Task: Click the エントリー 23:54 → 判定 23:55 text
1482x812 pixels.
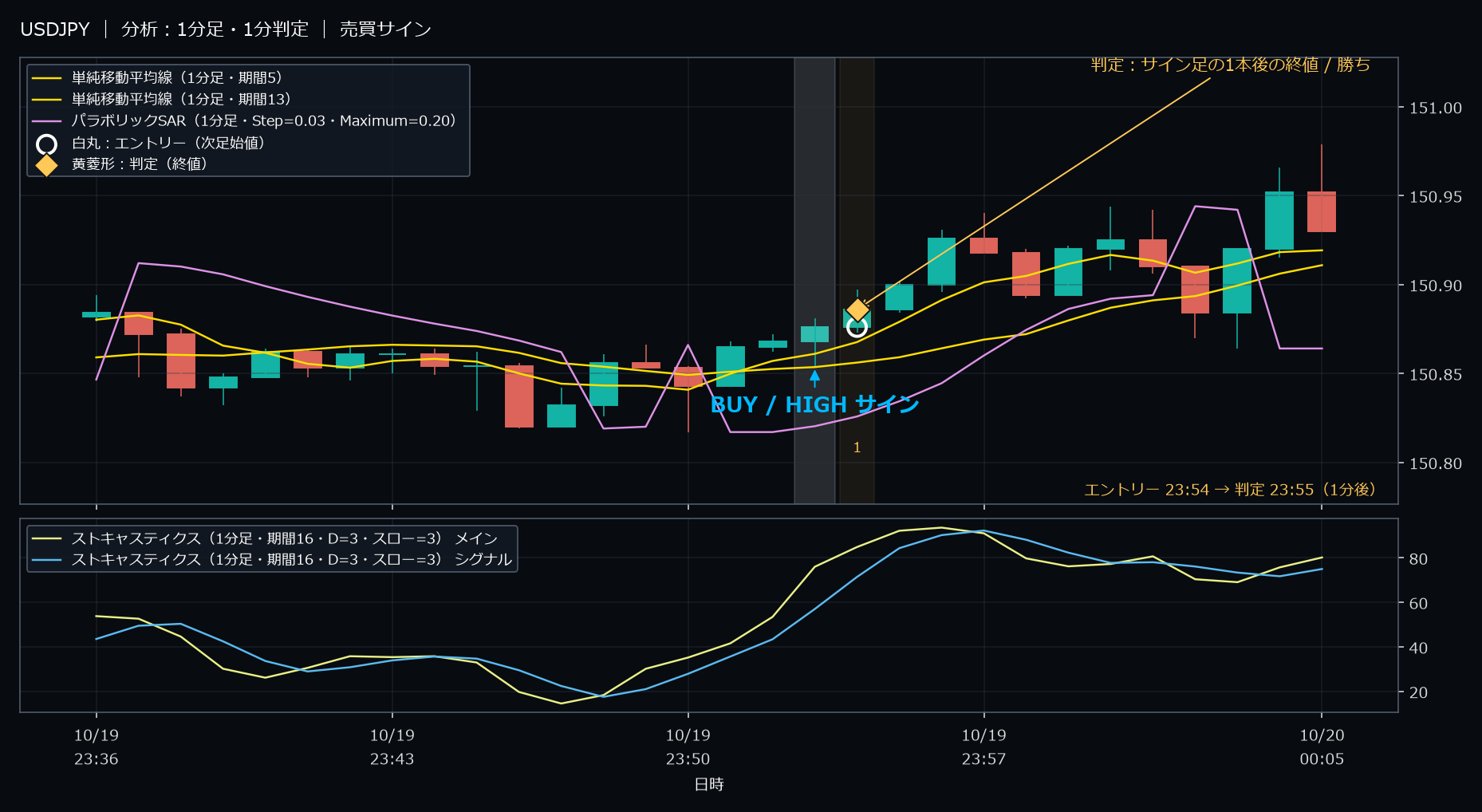Action: [1230, 489]
